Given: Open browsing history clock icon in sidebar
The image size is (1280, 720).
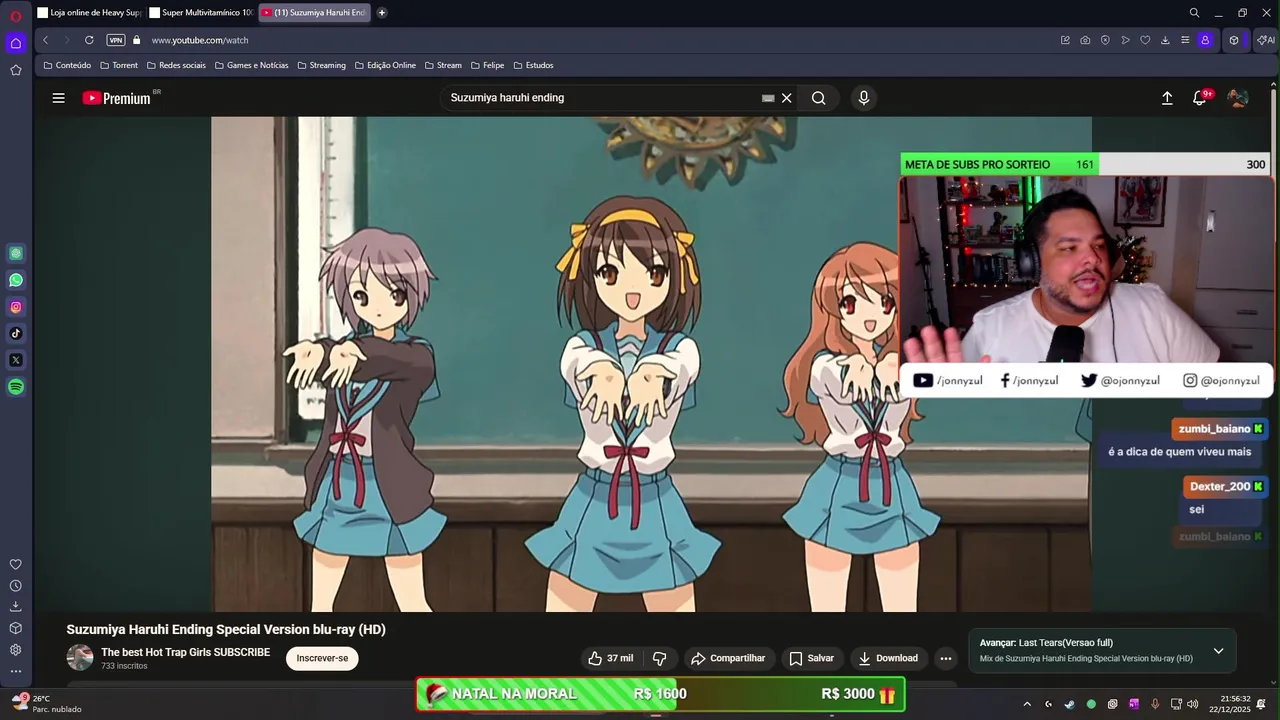Looking at the screenshot, I should (16, 586).
